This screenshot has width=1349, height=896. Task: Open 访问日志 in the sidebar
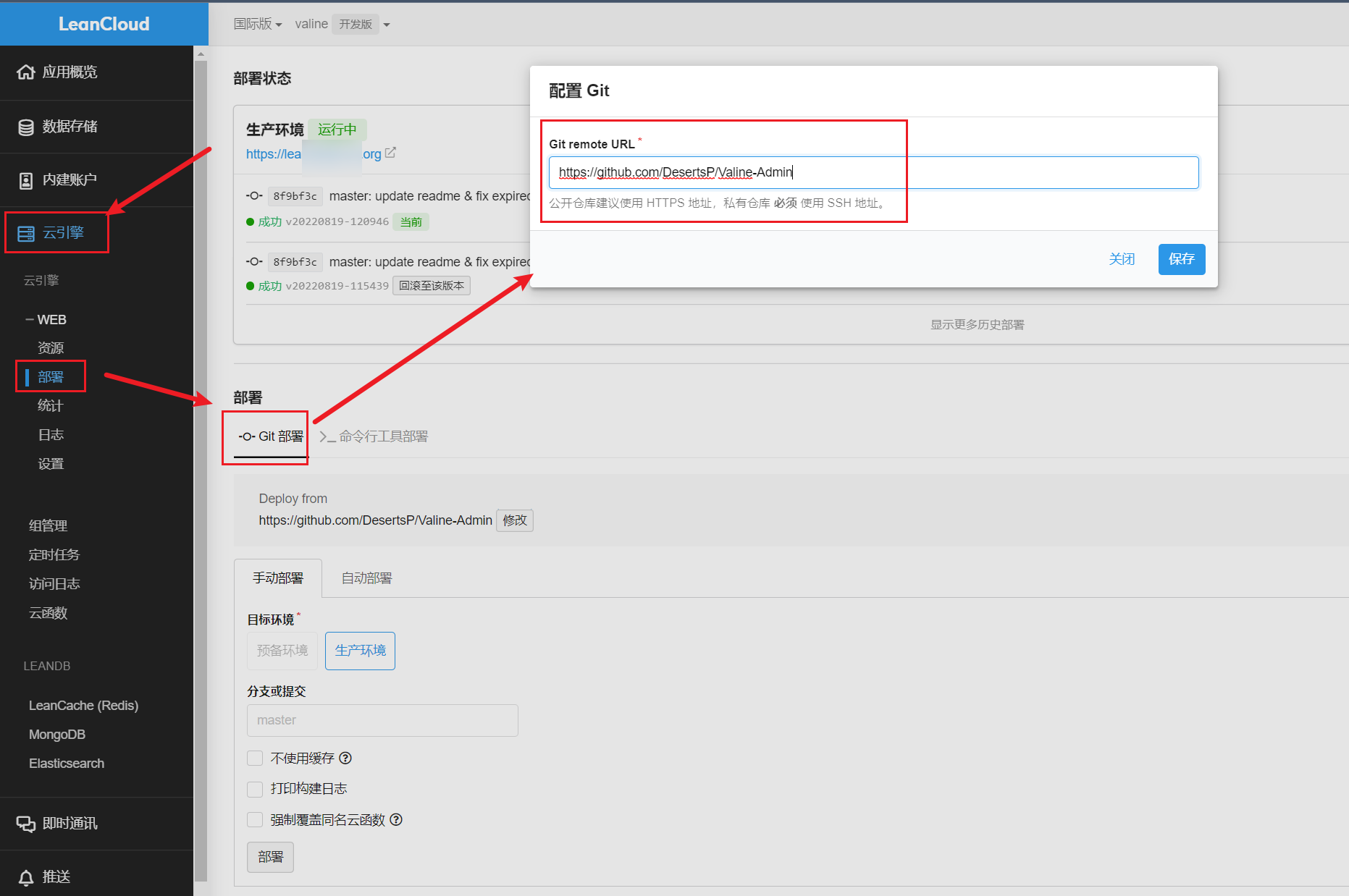coord(54,584)
